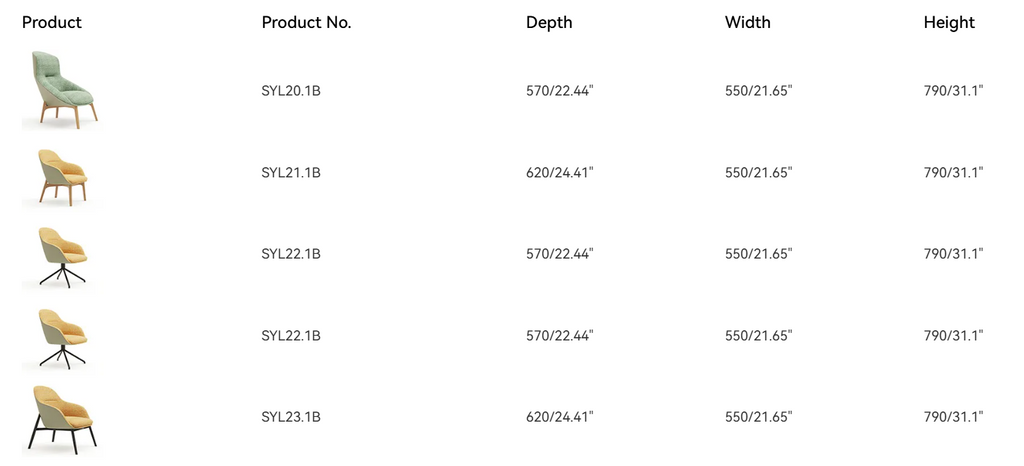Click the Depth column header
Viewport: 1024px width, 466px height.
[549, 22]
